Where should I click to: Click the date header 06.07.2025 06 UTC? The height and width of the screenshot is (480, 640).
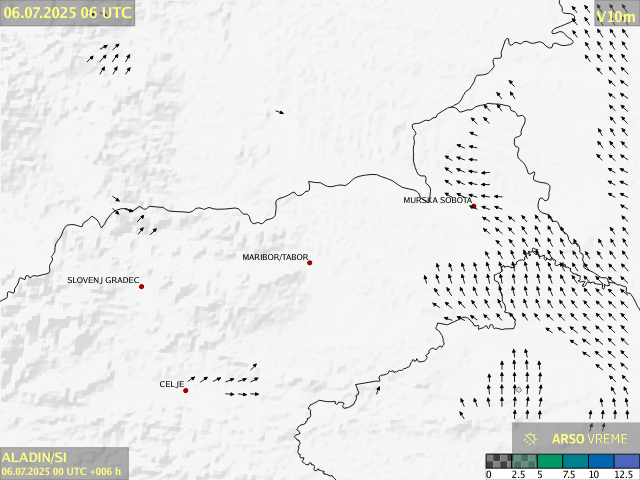tap(67, 13)
